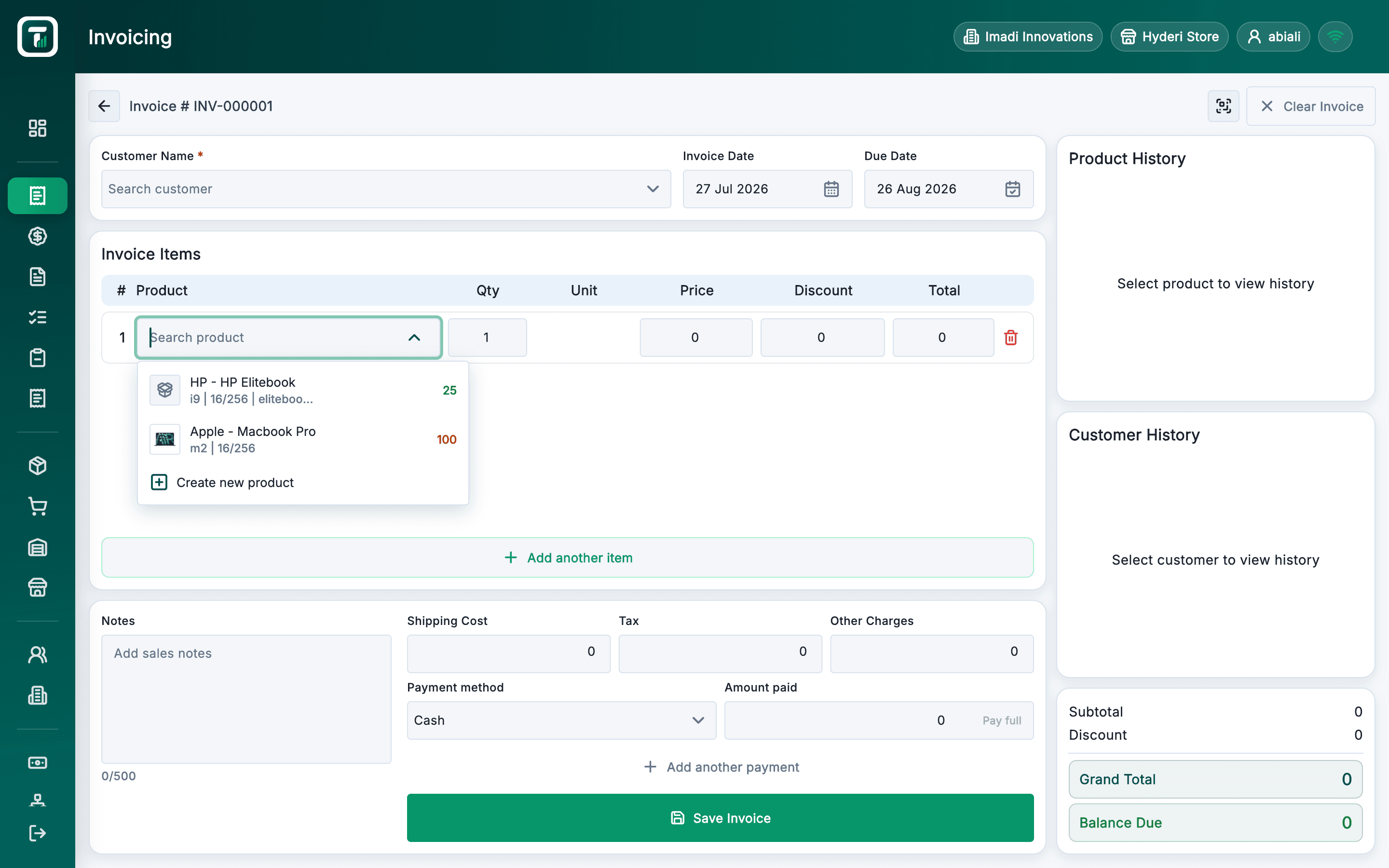The image size is (1389, 868).
Task: Select the active invoicing receipt icon in sidebar
Action: coord(37,196)
